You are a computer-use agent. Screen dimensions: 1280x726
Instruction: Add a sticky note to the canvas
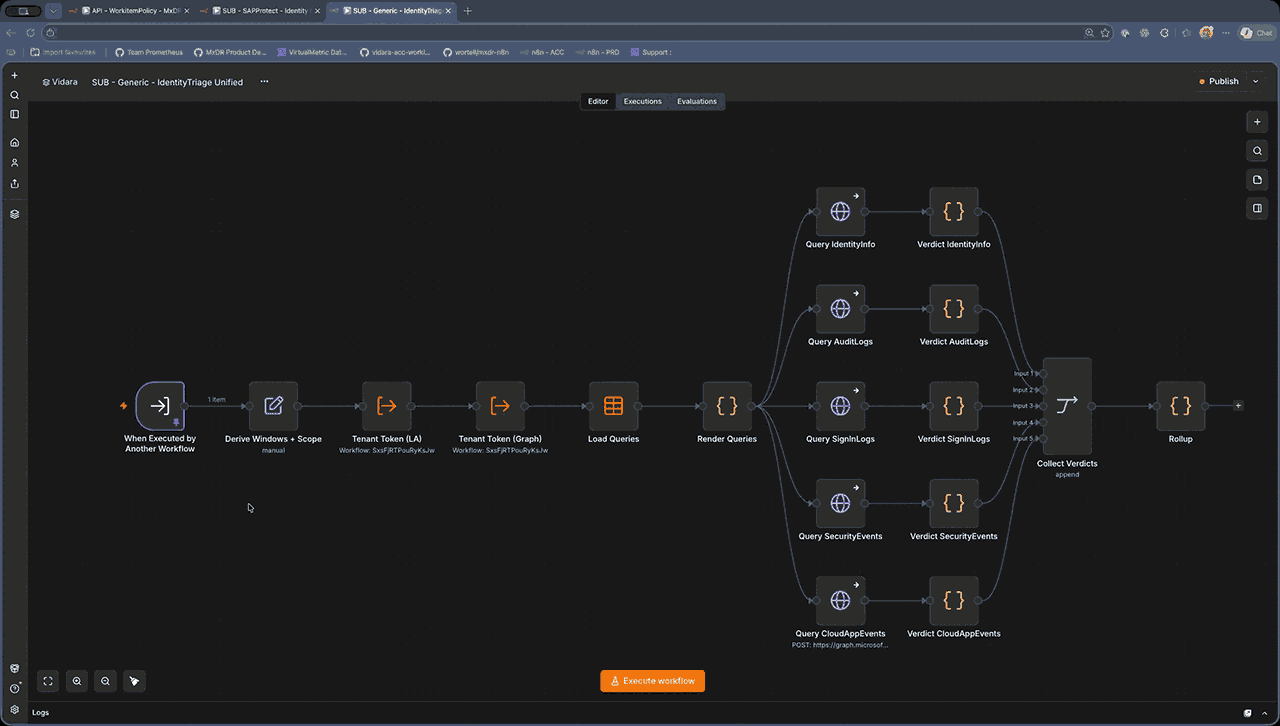1257,180
